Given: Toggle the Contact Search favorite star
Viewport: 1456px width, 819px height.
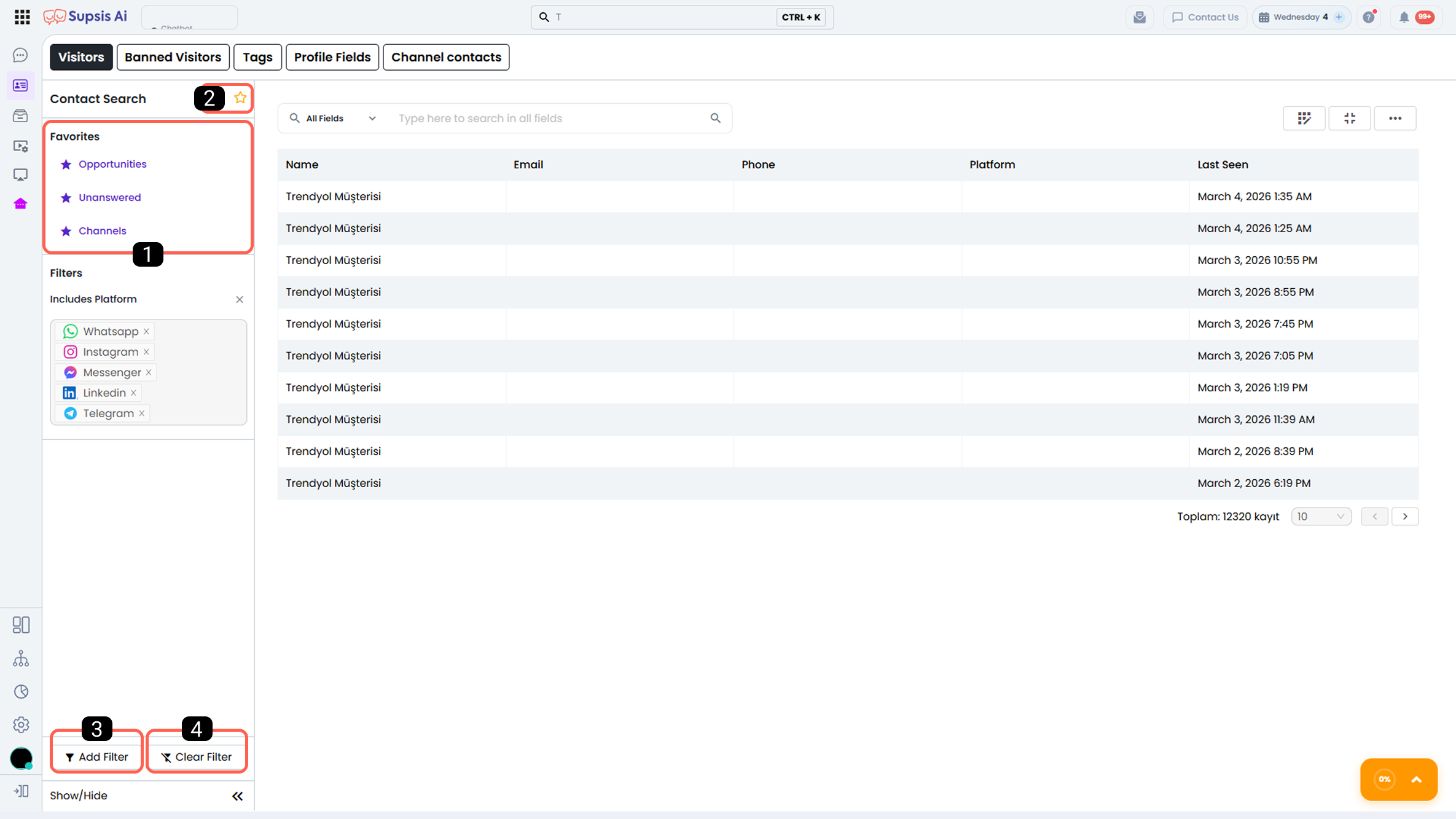Looking at the screenshot, I should click(x=240, y=98).
